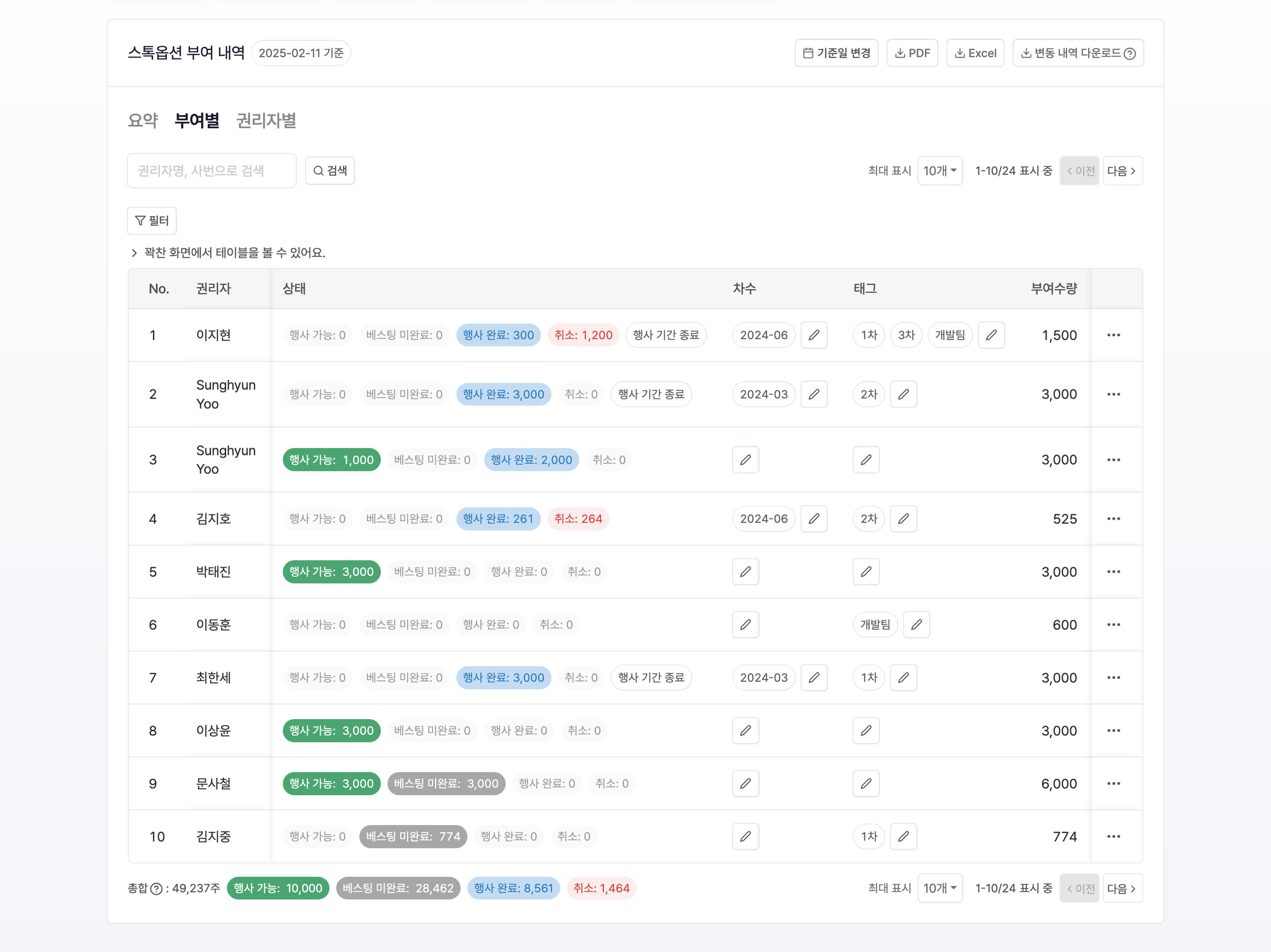Focus the 권리자명, 사번 search field

pyautogui.click(x=211, y=171)
